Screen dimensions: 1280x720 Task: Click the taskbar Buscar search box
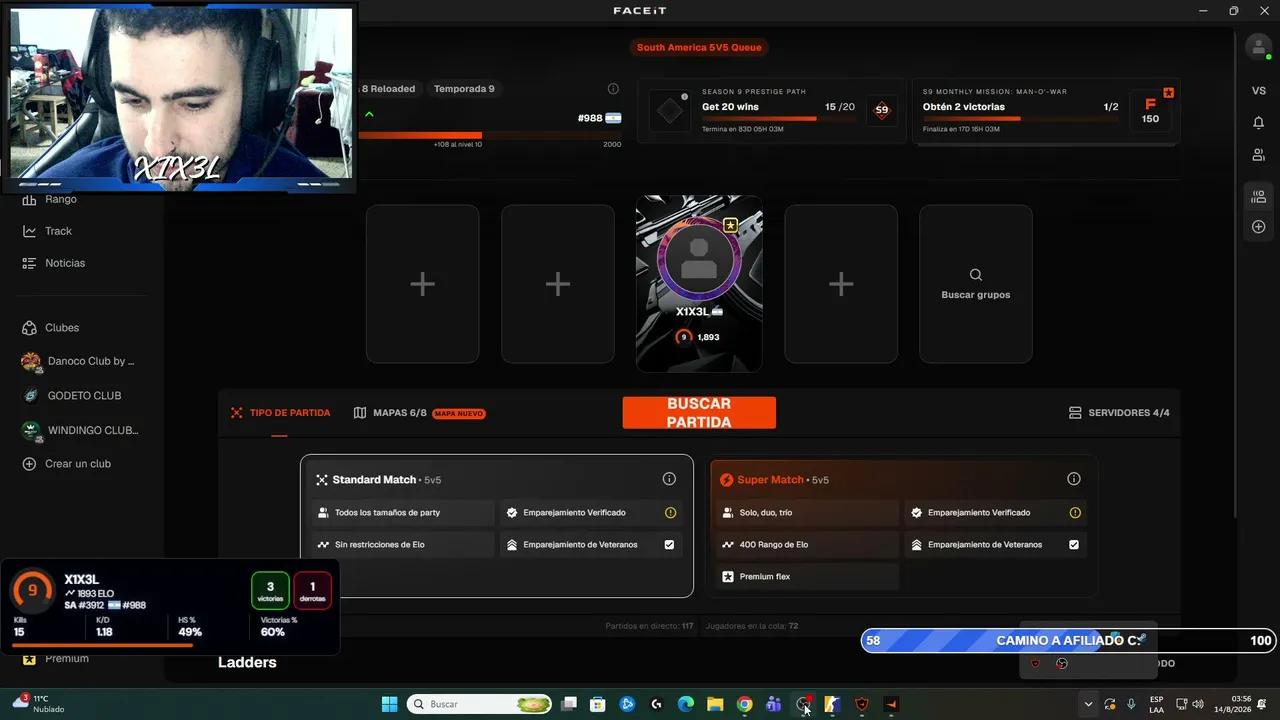pos(480,704)
